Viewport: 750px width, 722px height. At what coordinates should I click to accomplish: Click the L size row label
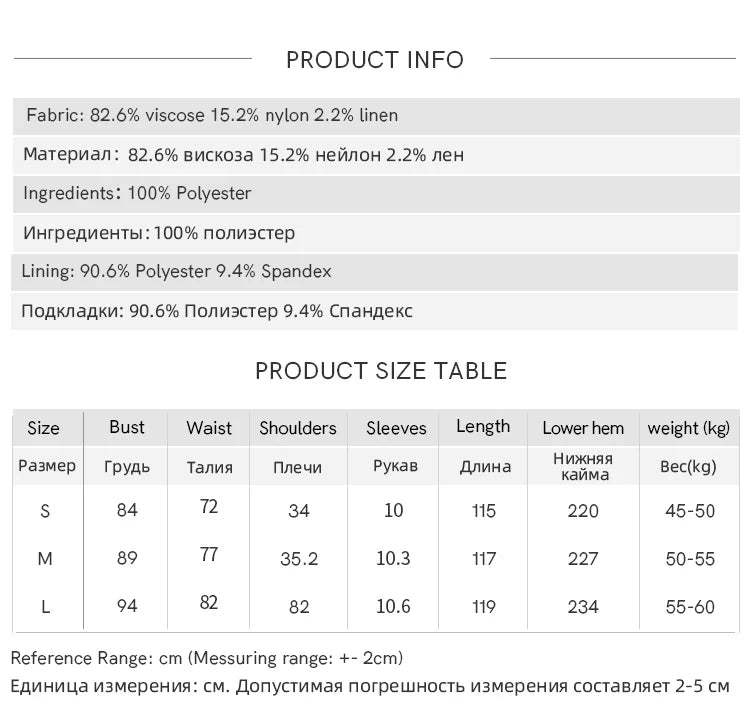pyautogui.click(x=45, y=606)
